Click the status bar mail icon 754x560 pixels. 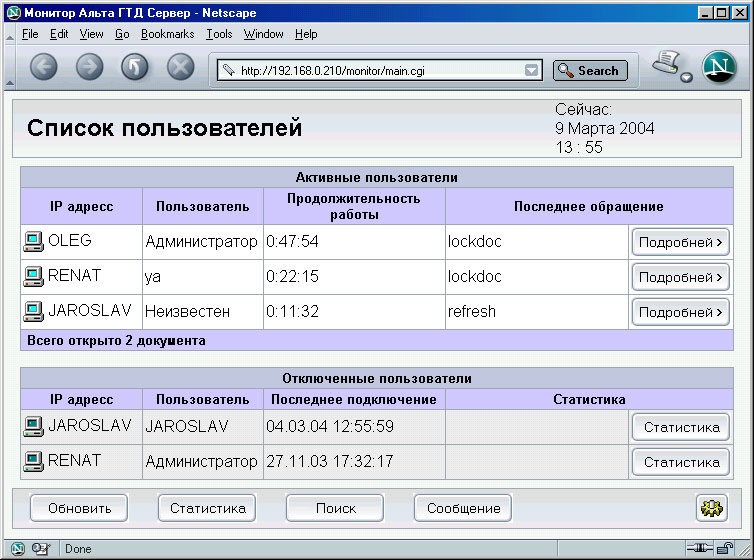[41, 548]
